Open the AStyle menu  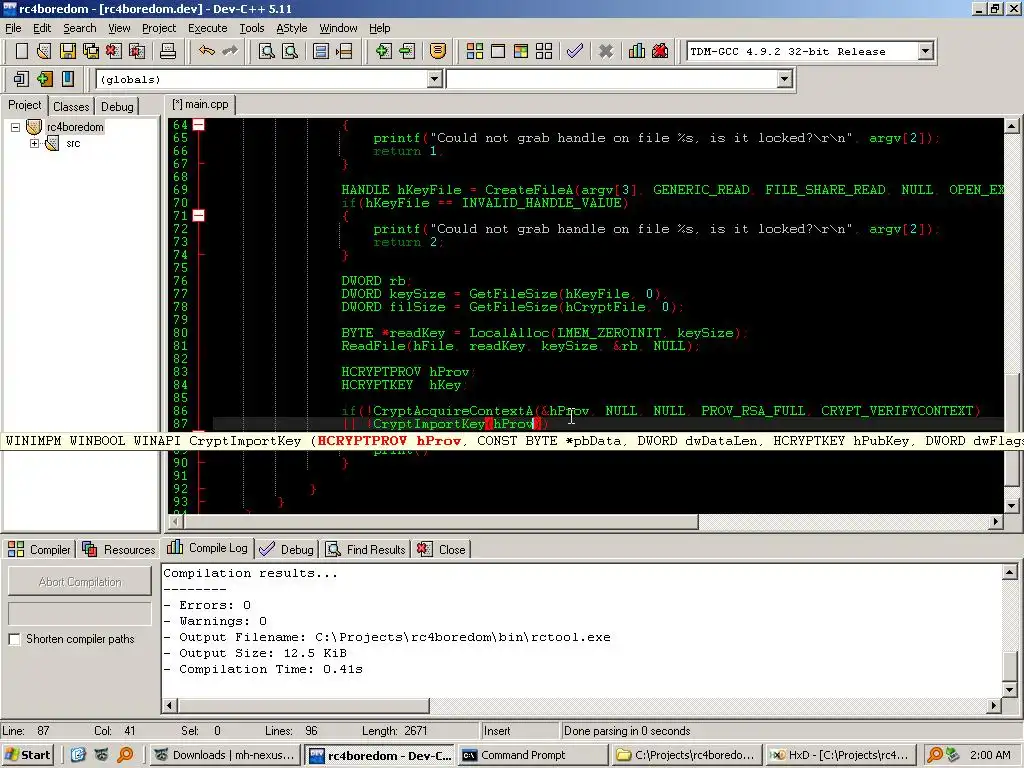291,28
